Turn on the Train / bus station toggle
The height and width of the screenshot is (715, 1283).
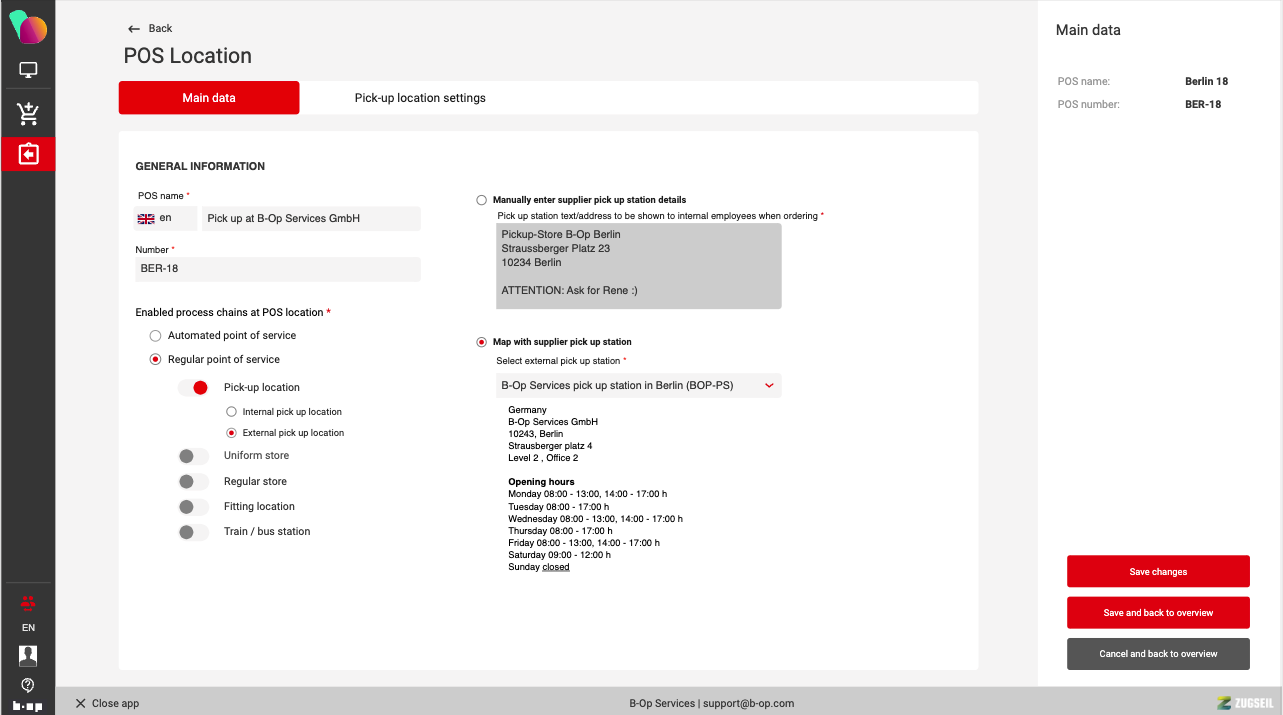coord(193,532)
